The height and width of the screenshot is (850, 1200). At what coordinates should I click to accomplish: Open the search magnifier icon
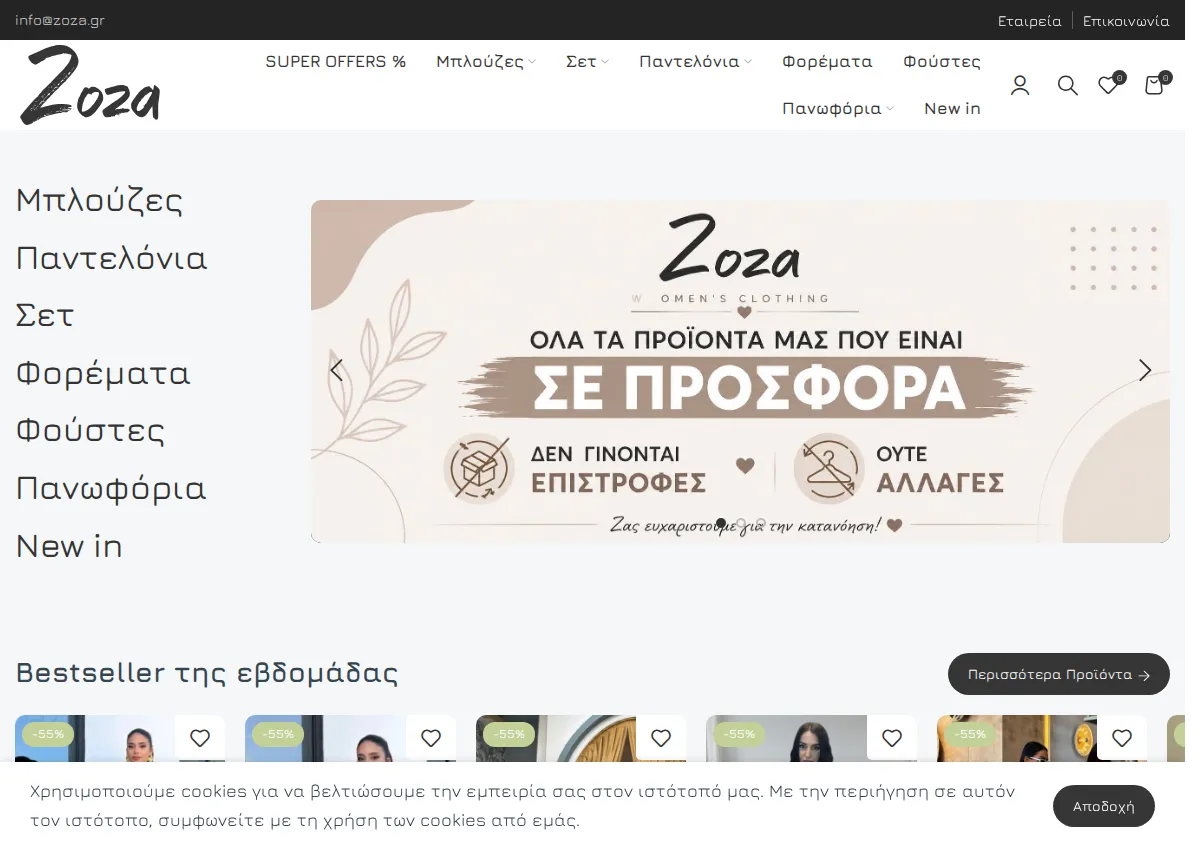pos(1068,85)
